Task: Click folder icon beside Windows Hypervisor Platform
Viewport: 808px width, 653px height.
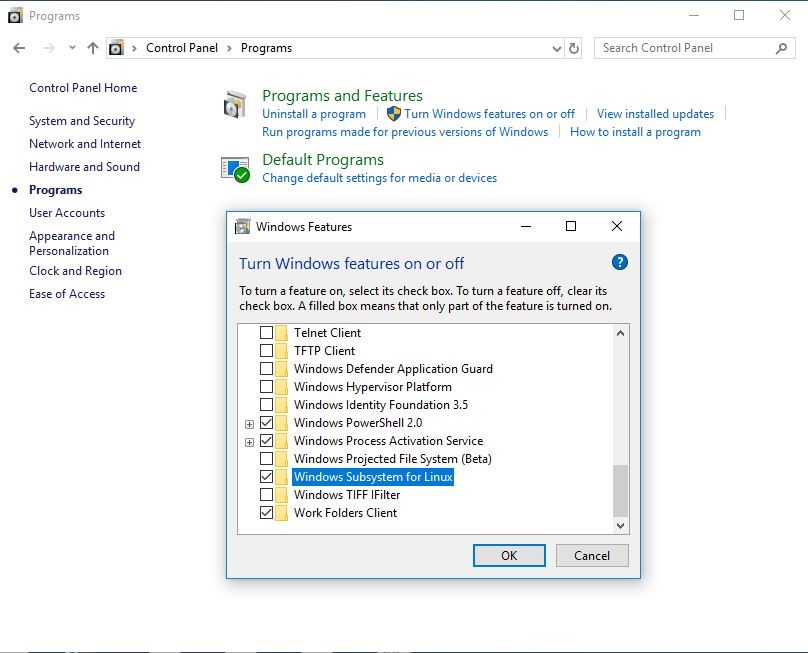Action: click(x=281, y=387)
